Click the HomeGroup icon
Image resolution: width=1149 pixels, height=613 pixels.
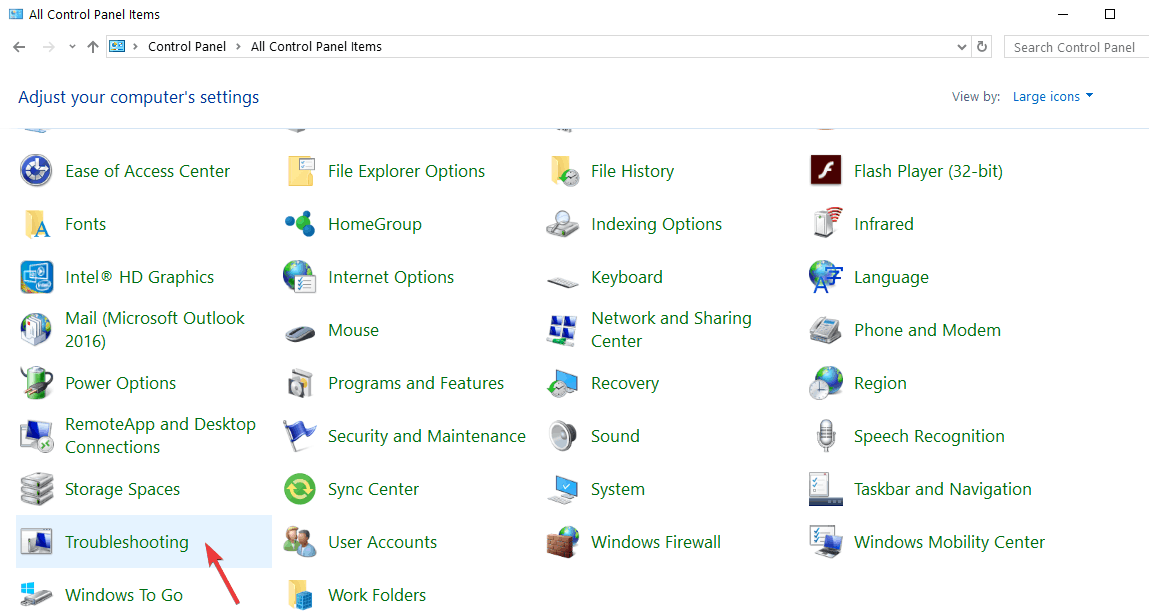300,224
